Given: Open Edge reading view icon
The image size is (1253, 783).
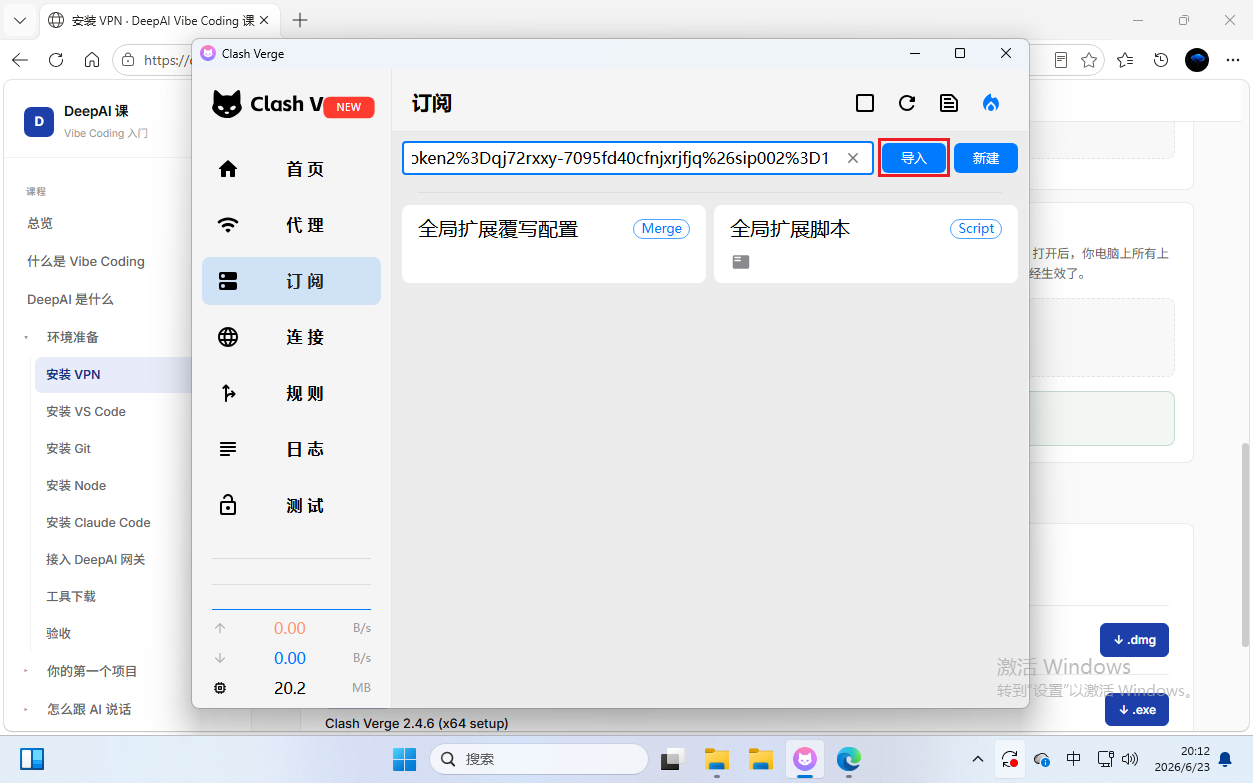Looking at the screenshot, I should tap(1061, 60).
